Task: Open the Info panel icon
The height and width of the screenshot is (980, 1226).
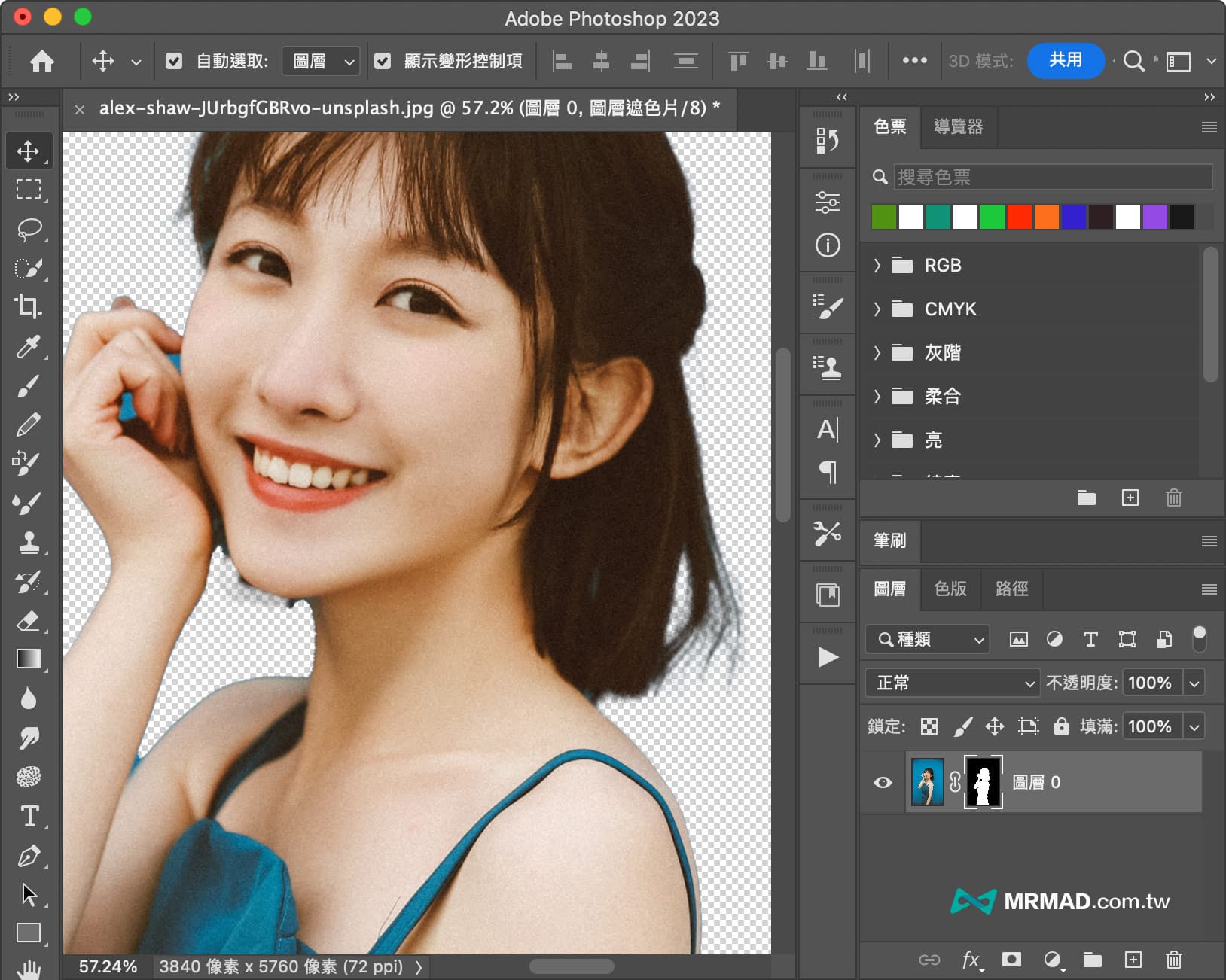Action: tap(828, 245)
